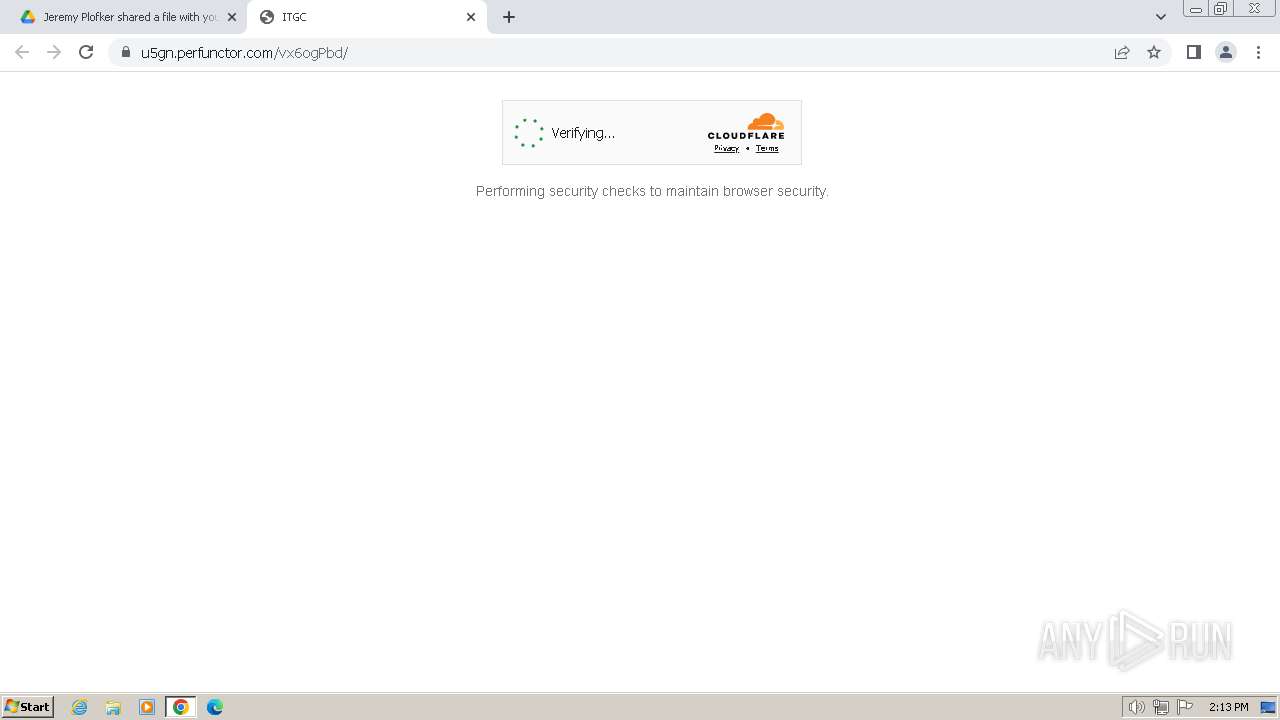The height and width of the screenshot is (720, 1280).
Task: Open Action Center flag icon
Action: coord(1185,707)
